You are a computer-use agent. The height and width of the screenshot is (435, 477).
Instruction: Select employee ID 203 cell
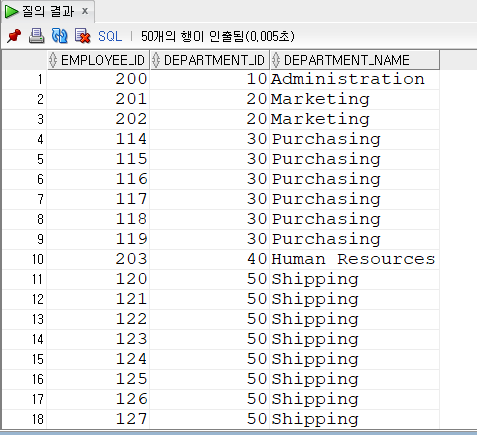coord(98,259)
